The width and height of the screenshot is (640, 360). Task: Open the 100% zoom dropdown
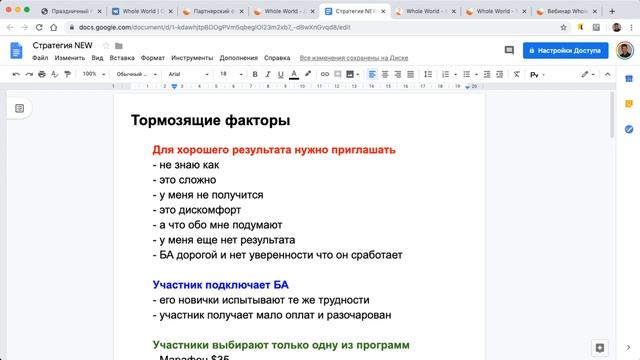[x=94, y=74]
